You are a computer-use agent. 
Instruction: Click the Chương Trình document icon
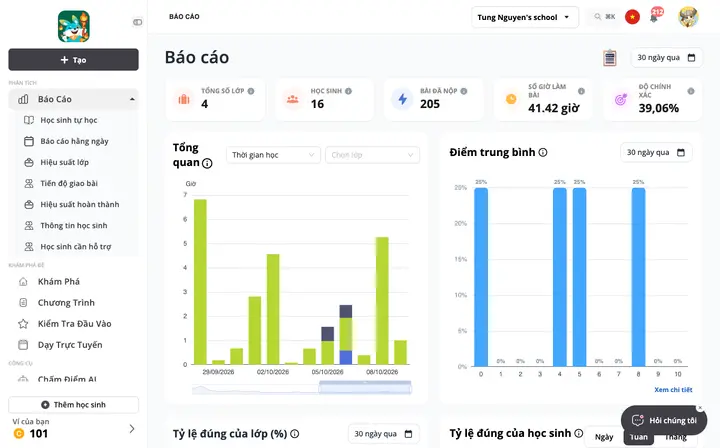coord(23,303)
